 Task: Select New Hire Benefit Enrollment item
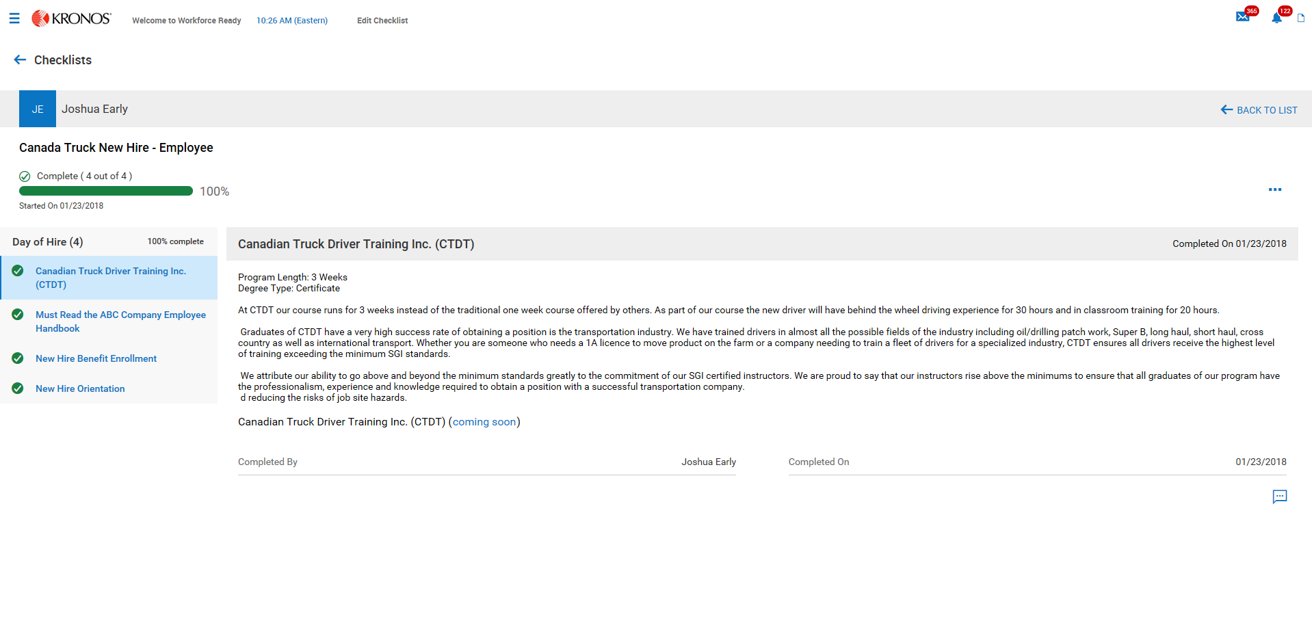click(110, 358)
